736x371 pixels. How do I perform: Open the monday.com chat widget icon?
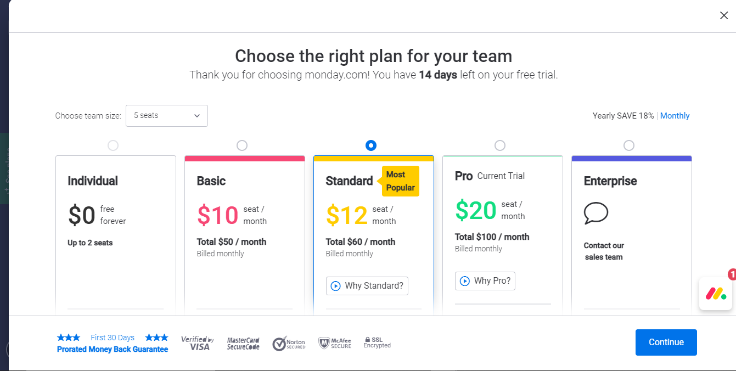(x=716, y=294)
